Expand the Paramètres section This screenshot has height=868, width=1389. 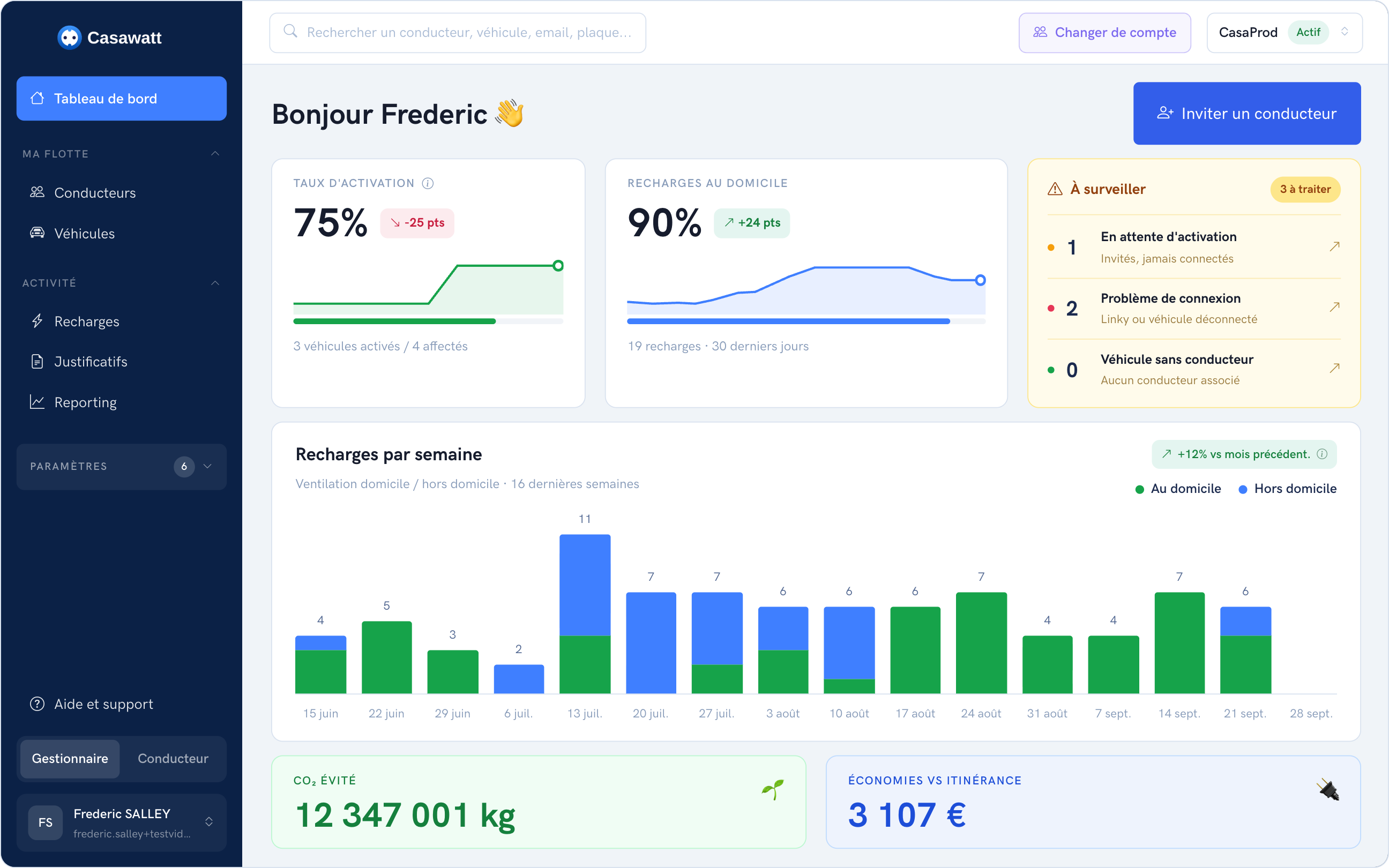(x=122, y=467)
